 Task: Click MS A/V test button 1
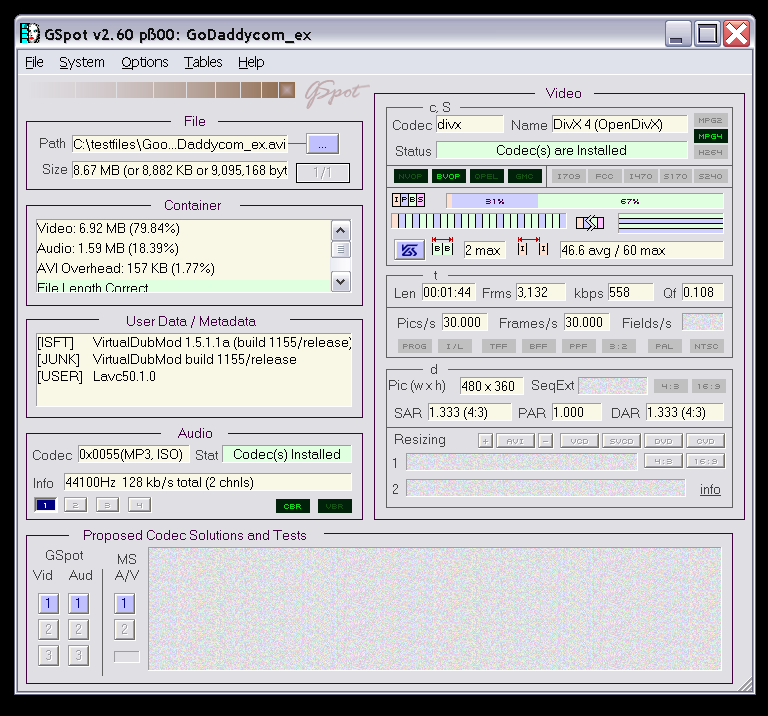[x=124, y=603]
